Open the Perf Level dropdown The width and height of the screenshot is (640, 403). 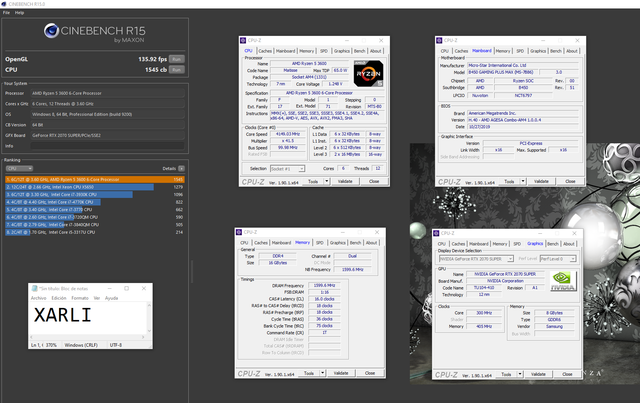(x=558, y=259)
